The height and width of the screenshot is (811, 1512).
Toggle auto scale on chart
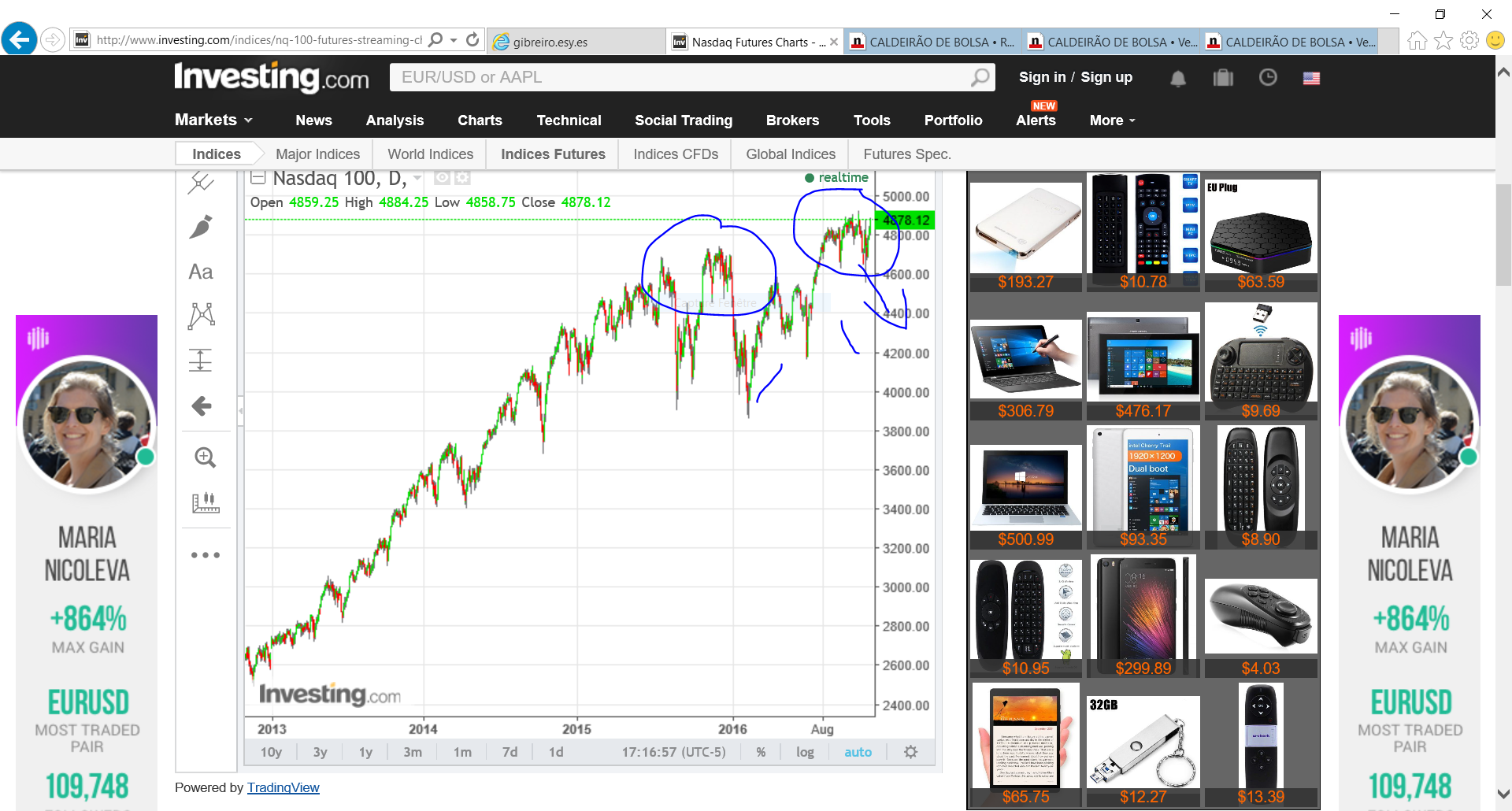pyautogui.click(x=858, y=752)
